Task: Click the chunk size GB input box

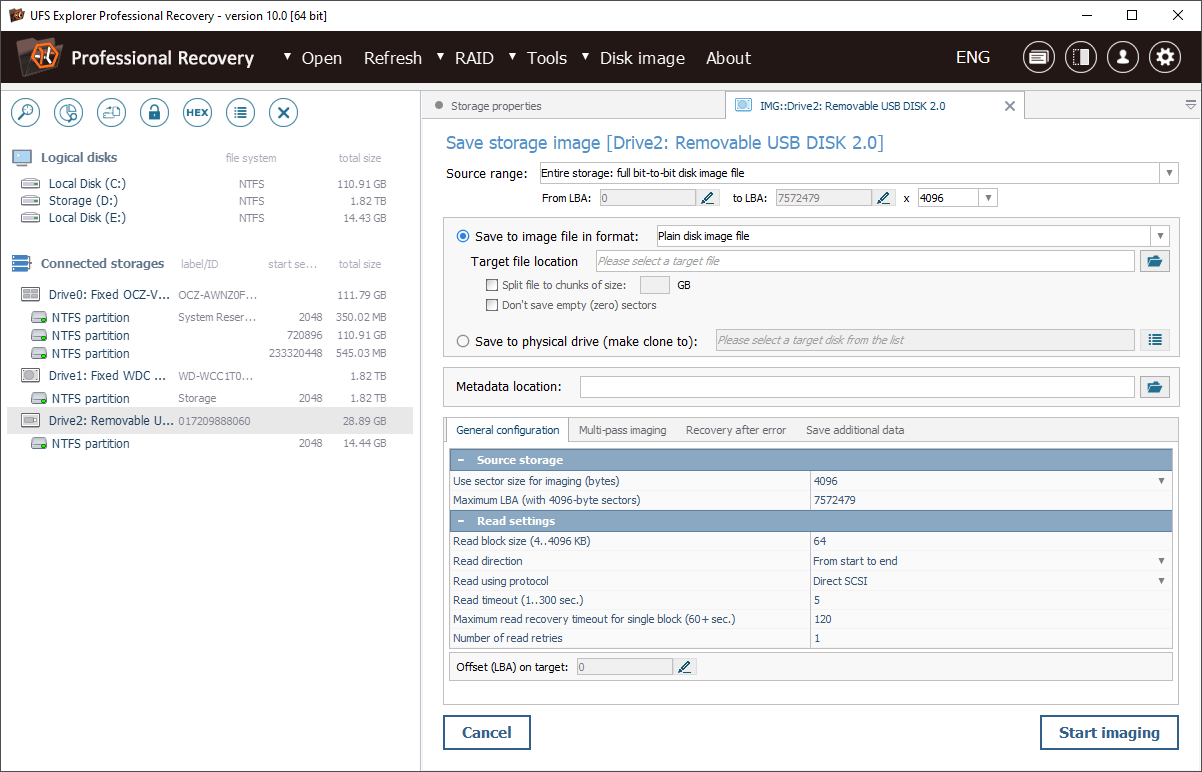Action: point(655,285)
